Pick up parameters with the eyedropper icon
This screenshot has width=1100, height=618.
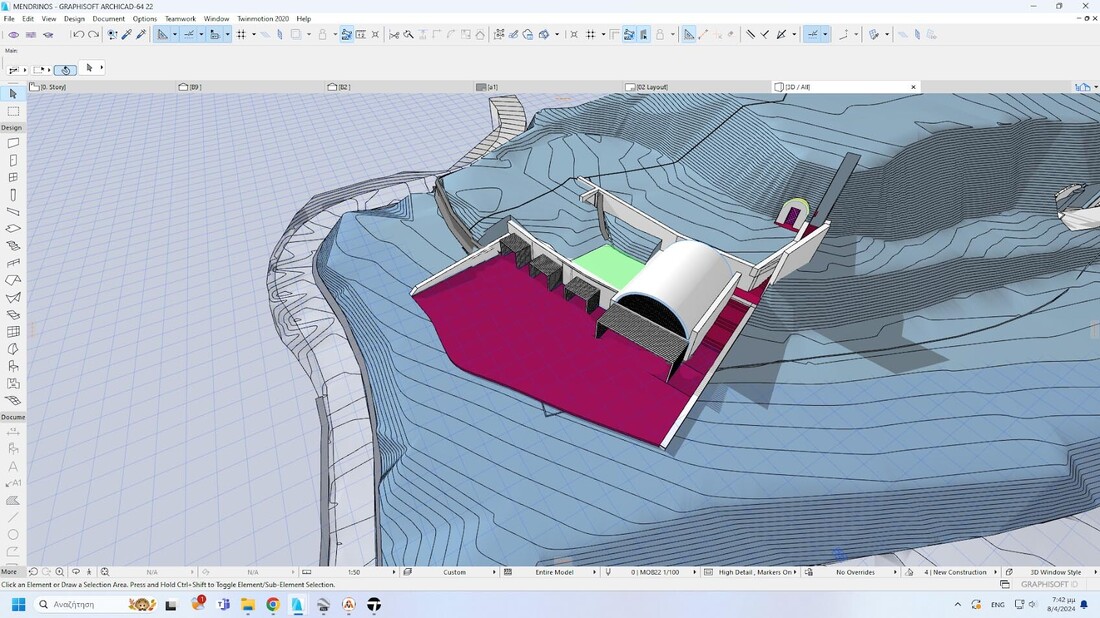point(126,34)
